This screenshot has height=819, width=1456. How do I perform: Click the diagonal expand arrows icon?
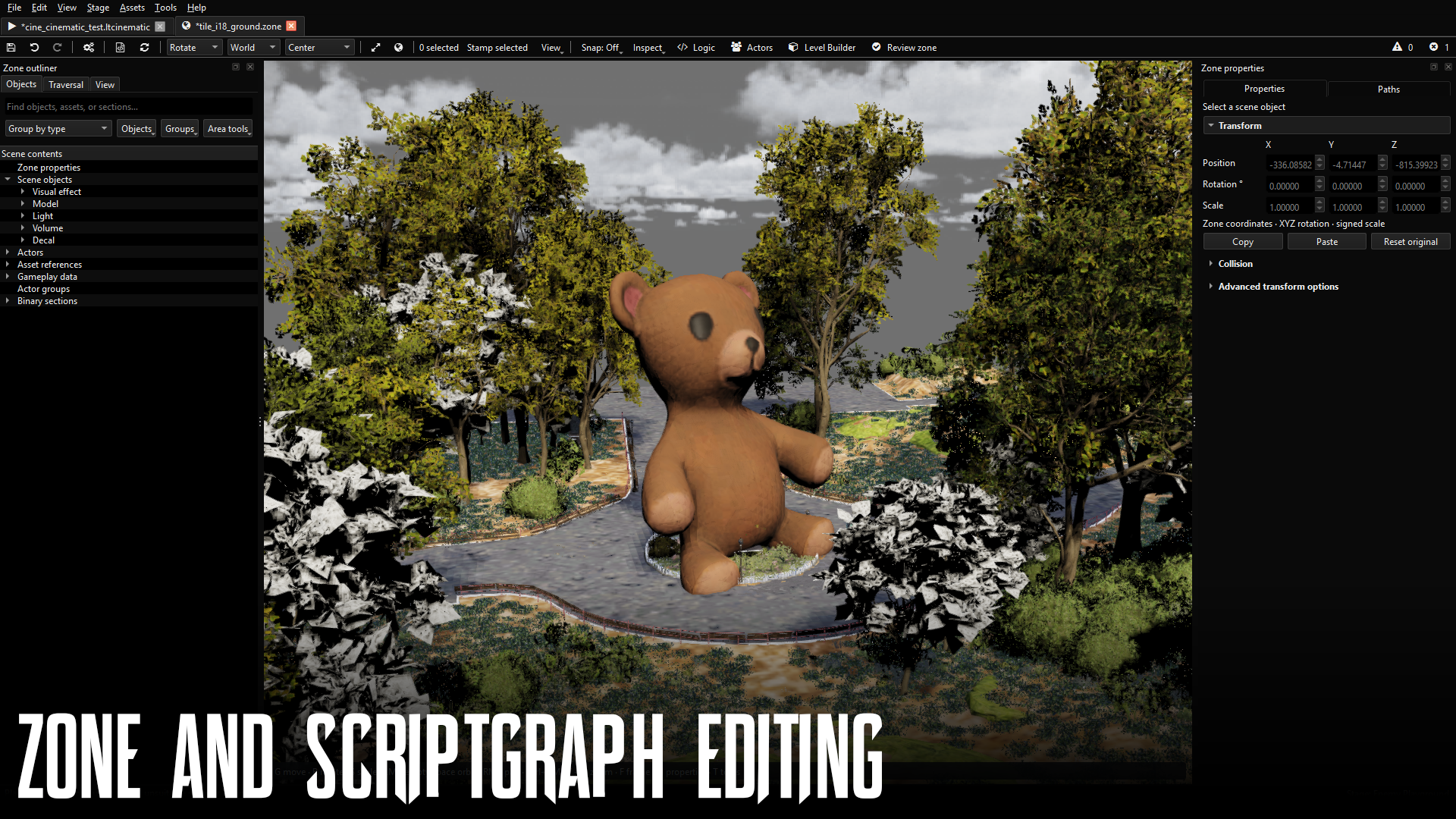375,47
